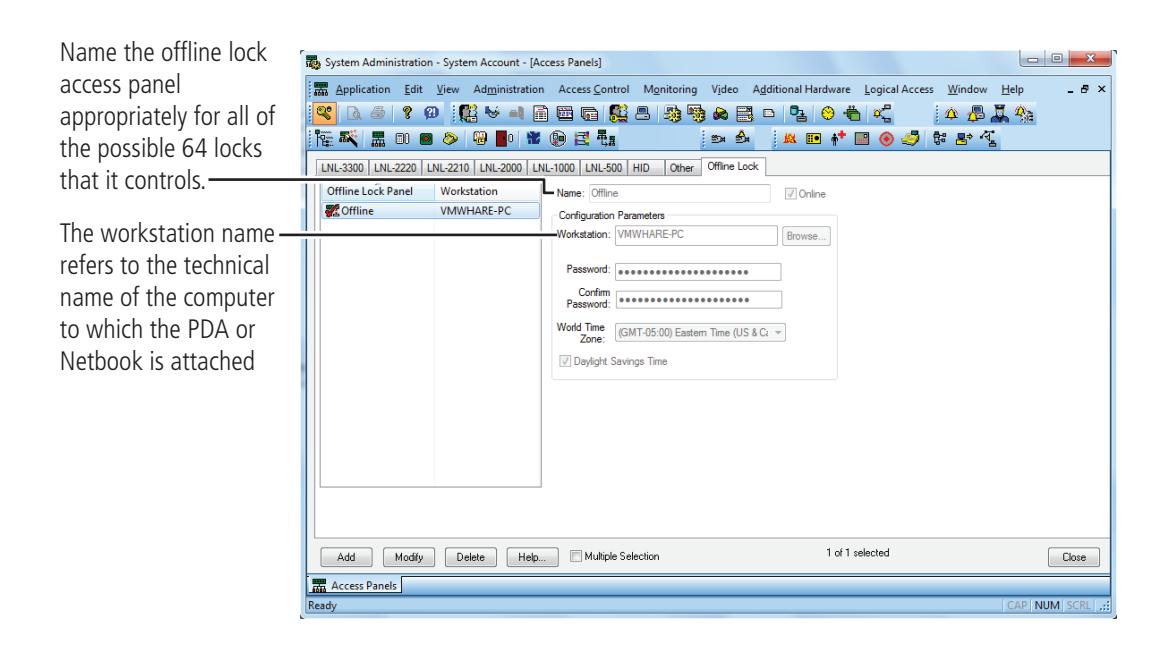Click the Workstation column header
The image size is (1170, 645).
(x=487, y=192)
